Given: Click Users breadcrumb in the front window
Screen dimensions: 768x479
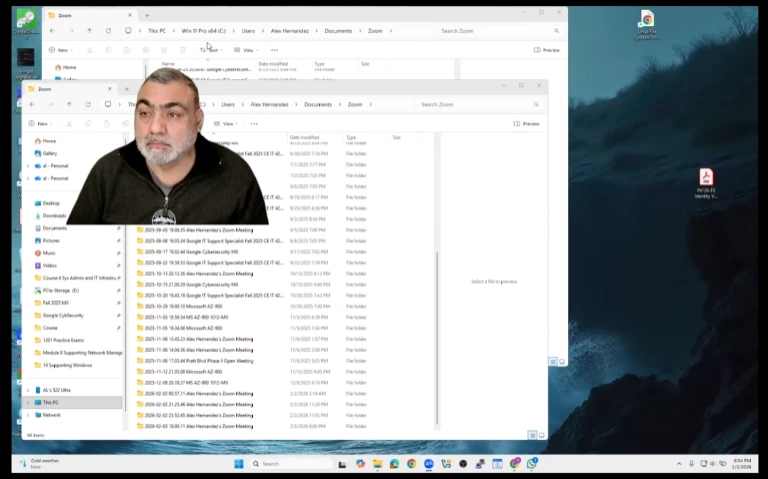Looking at the screenshot, I should tap(228, 104).
